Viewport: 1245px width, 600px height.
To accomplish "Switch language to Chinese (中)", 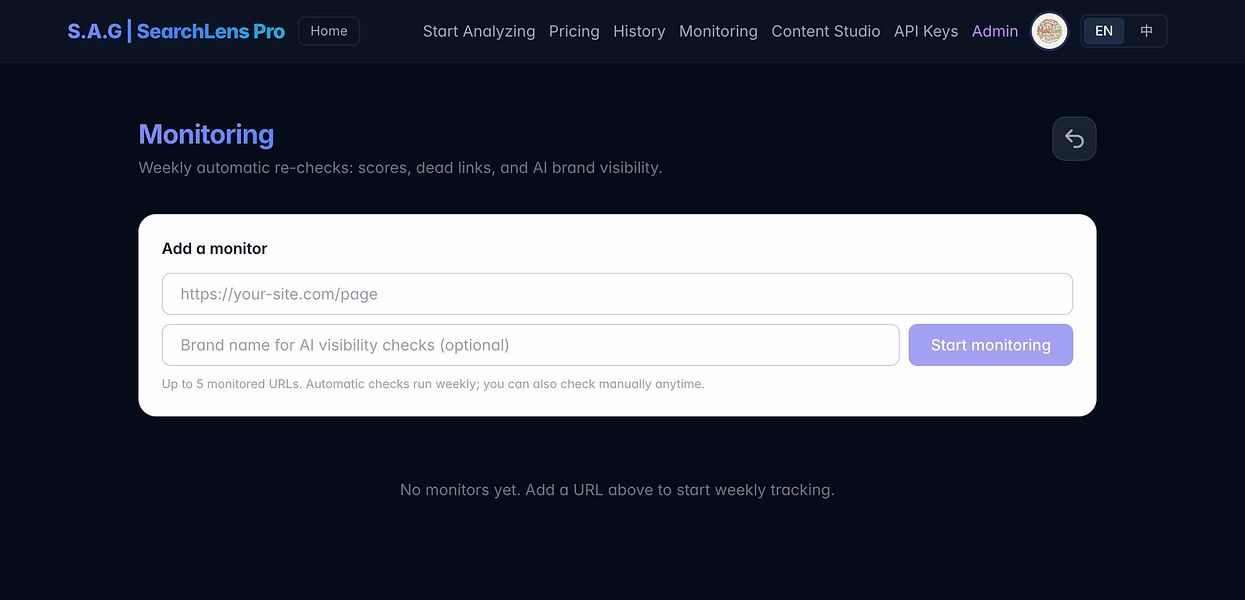I will point(1146,31).
